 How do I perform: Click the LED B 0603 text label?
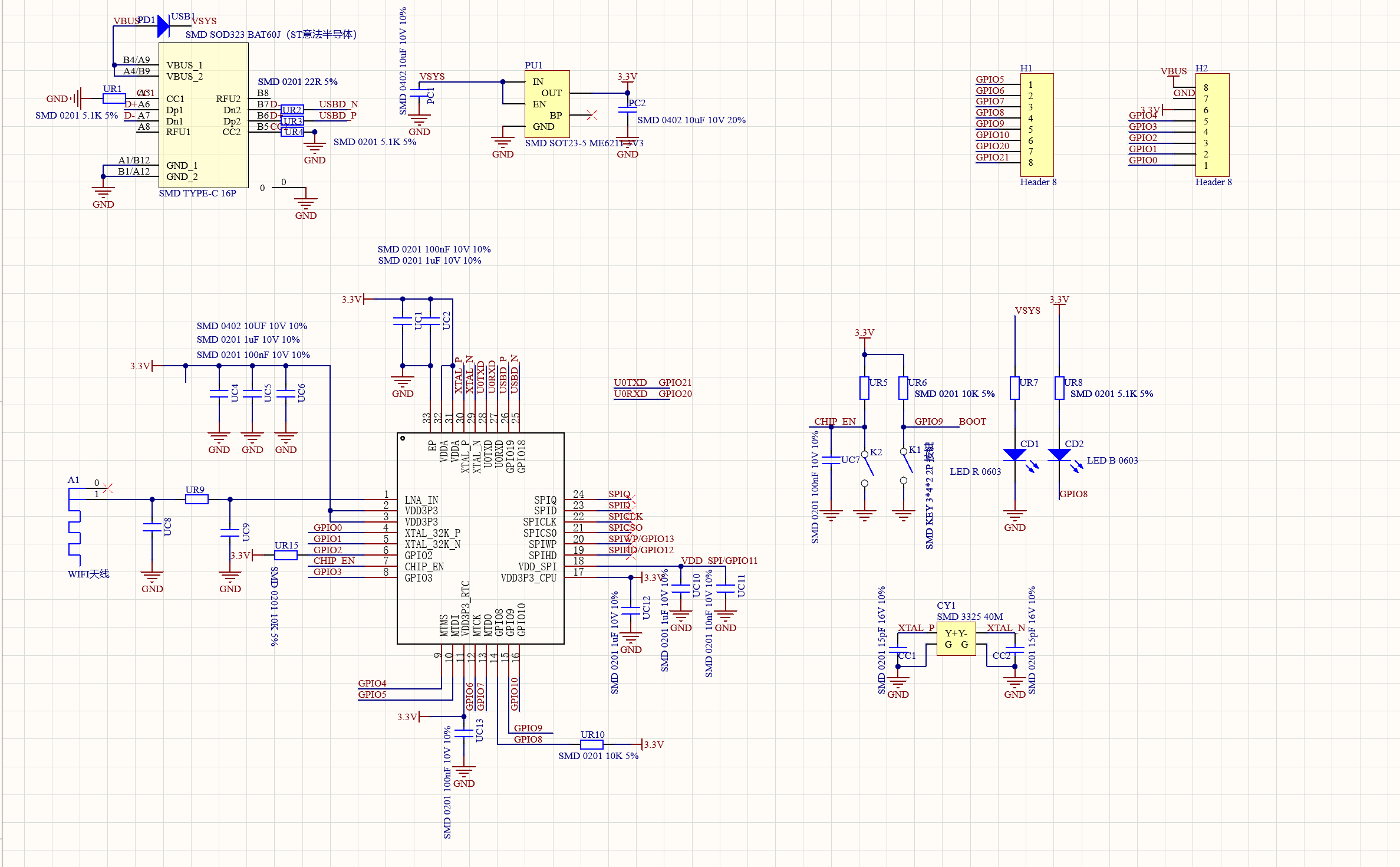point(1112,461)
